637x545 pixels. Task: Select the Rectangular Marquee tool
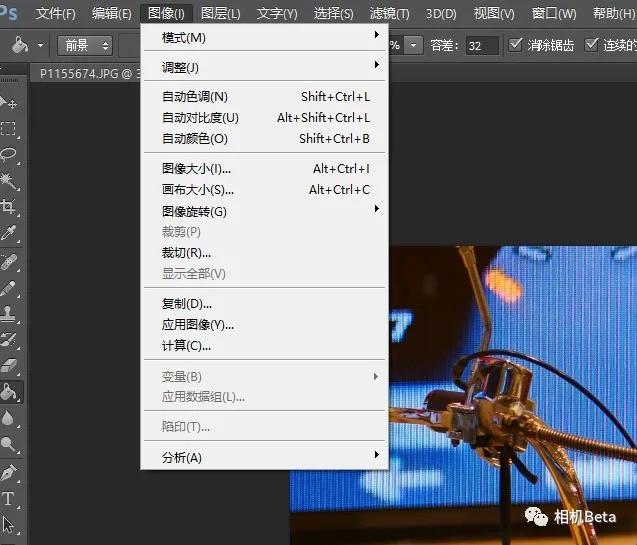click(9, 129)
